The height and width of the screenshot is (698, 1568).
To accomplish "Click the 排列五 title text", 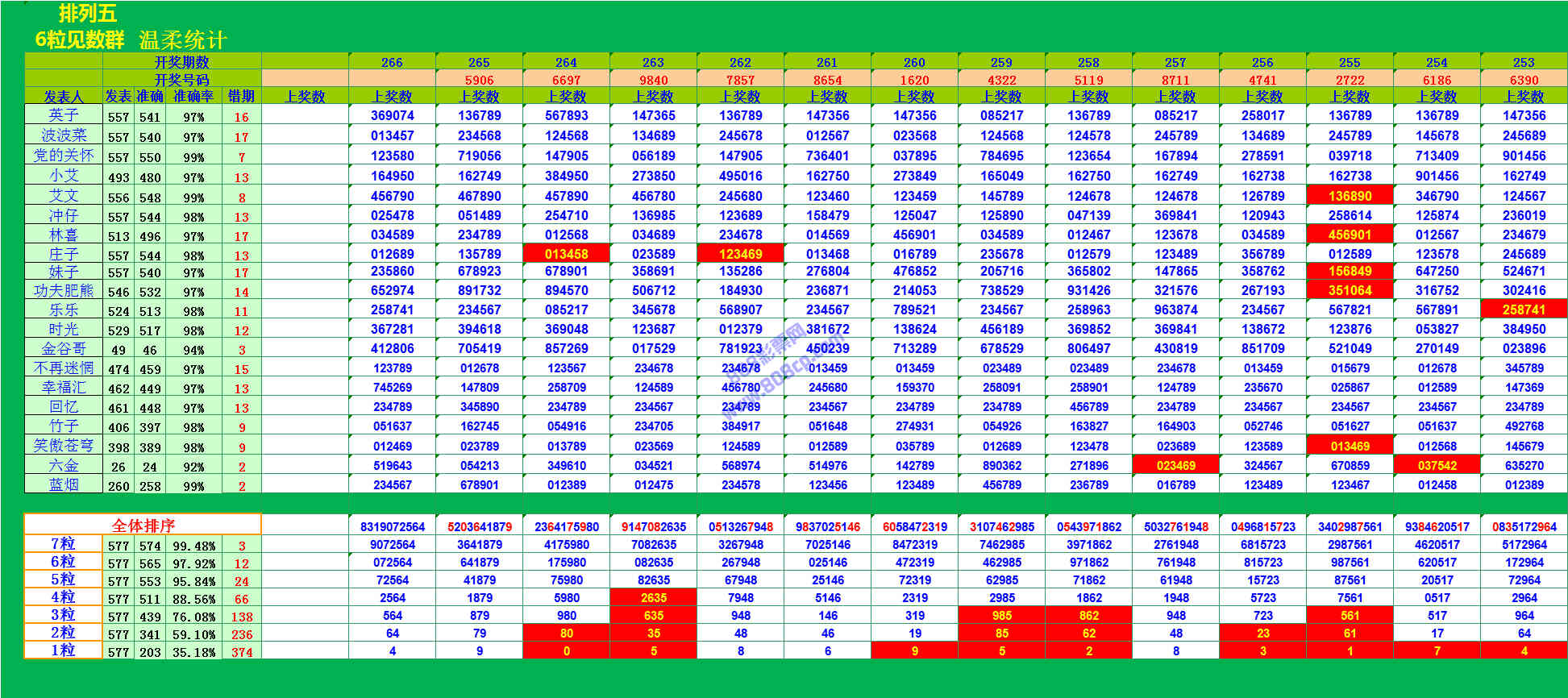I will [x=88, y=14].
